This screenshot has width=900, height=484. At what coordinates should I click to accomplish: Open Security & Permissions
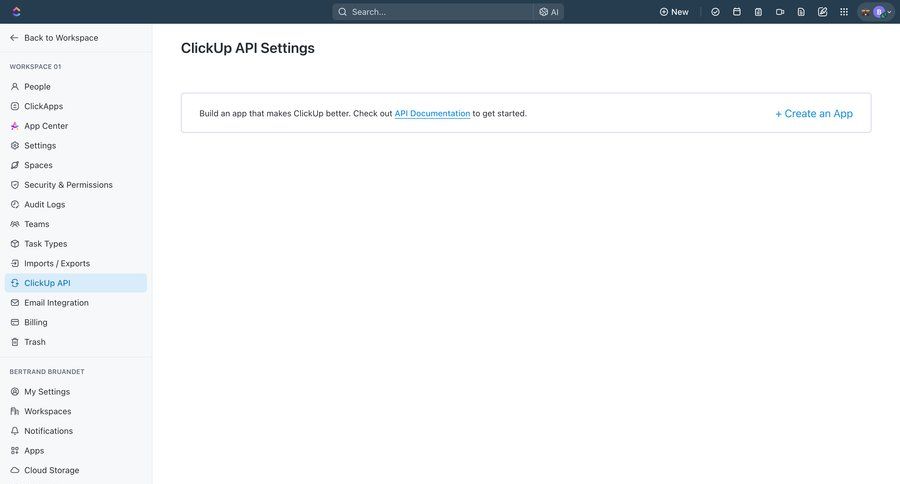tap(76, 185)
